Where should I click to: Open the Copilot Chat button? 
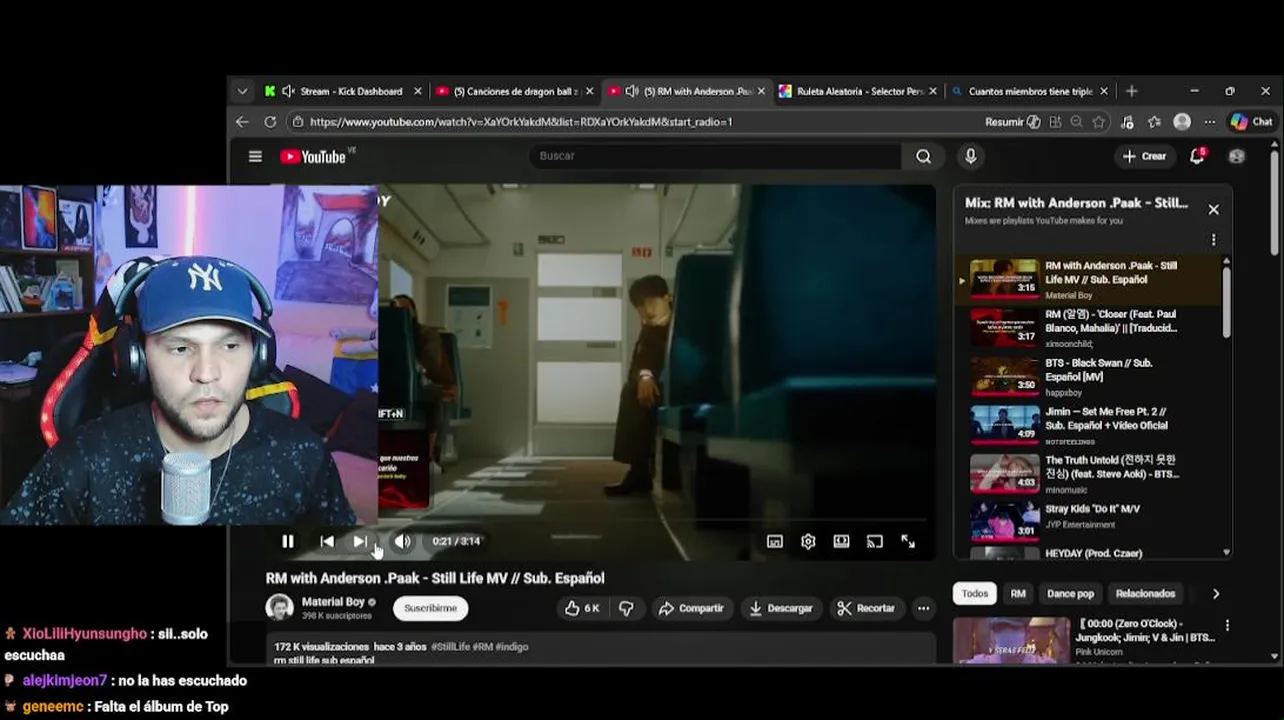[x=1252, y=122]
